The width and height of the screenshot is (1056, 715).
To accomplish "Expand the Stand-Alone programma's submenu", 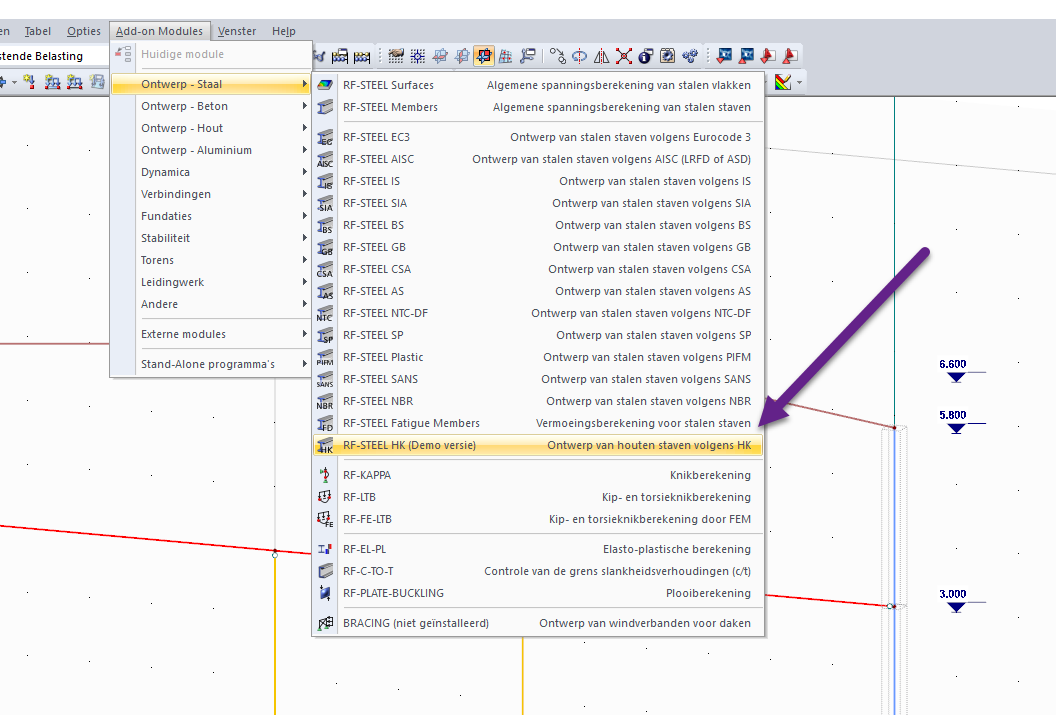I will pyautogui.click(x=211, y=364).
